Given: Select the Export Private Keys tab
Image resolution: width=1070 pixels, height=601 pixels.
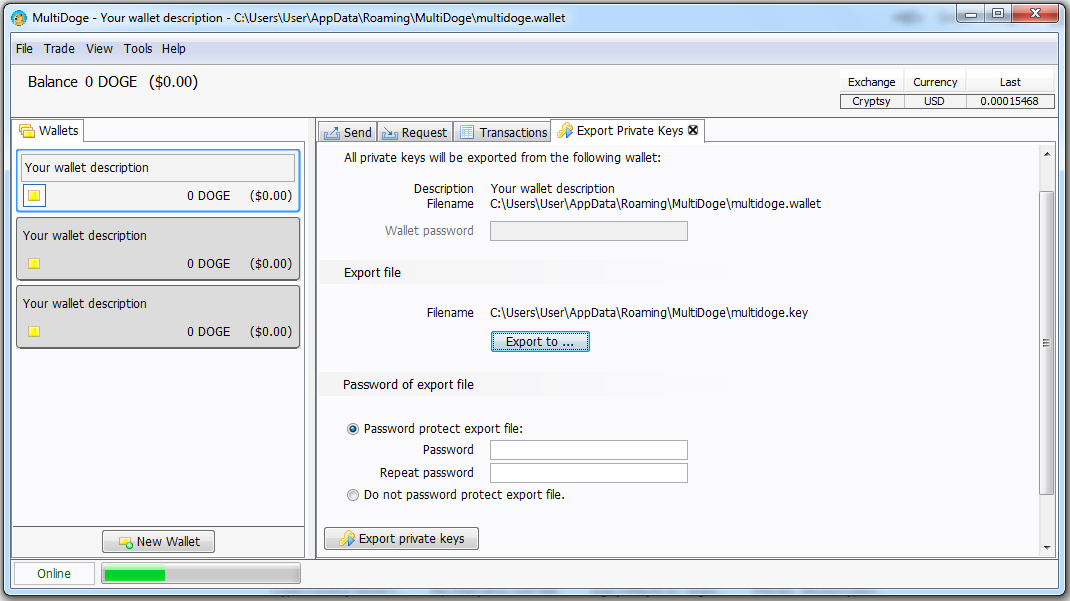Looking at the screenshot, I should (x=628, y=130).
